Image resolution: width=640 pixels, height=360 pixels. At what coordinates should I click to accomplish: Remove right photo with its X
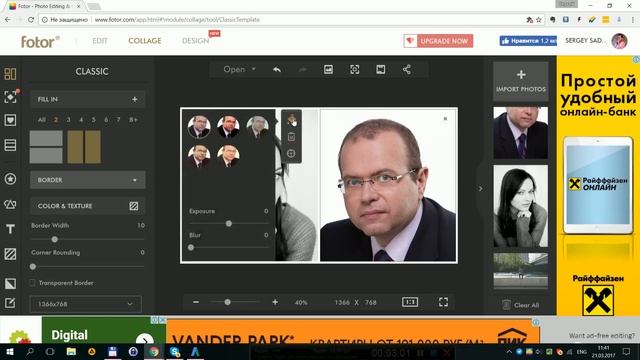445,119
